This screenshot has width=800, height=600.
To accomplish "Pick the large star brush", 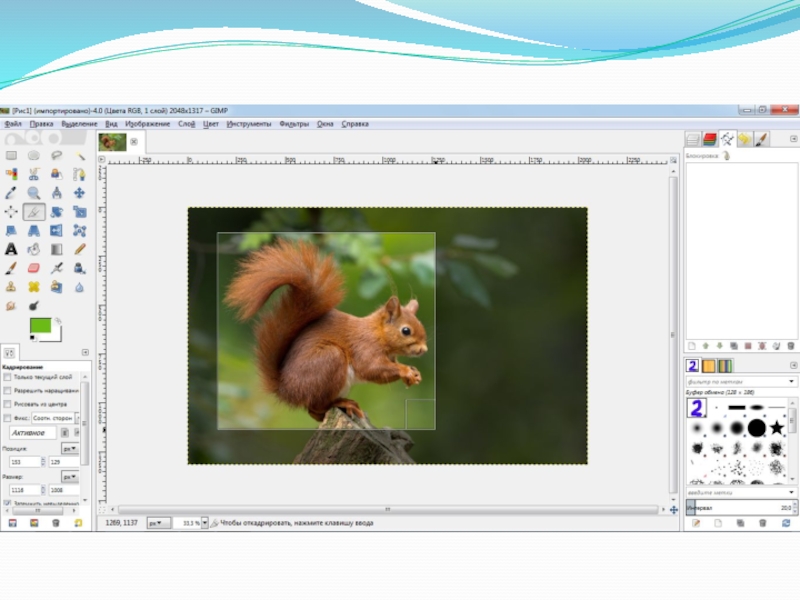I will click(777, 428).
